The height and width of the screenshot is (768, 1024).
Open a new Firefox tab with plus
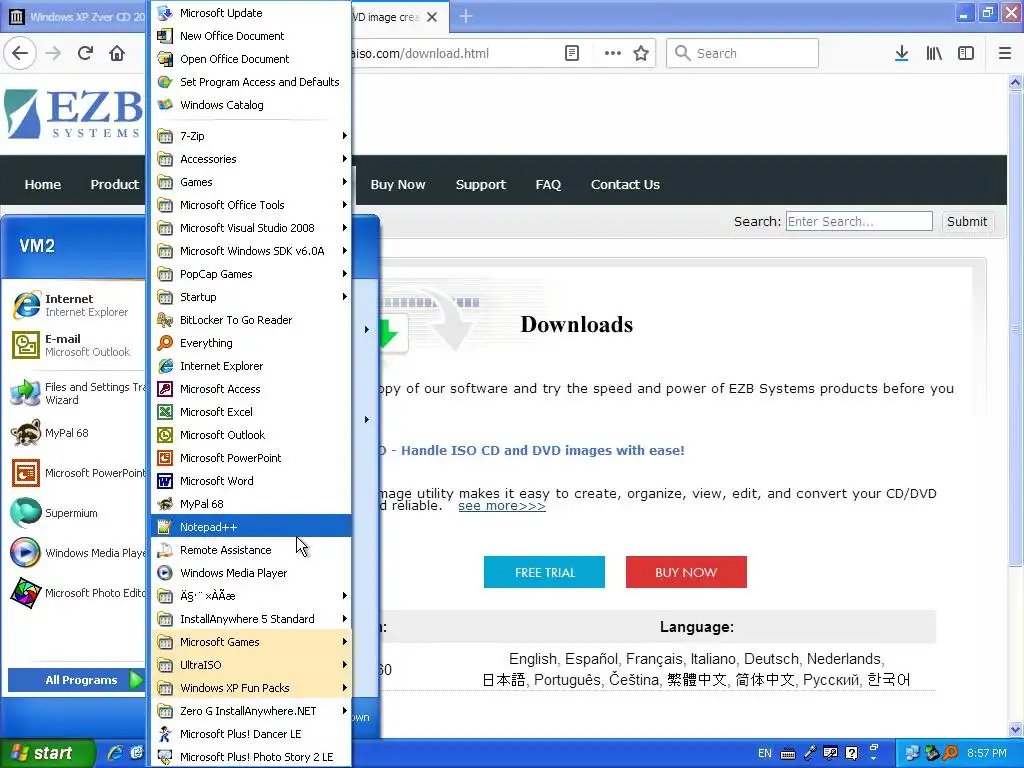point(466,16)
